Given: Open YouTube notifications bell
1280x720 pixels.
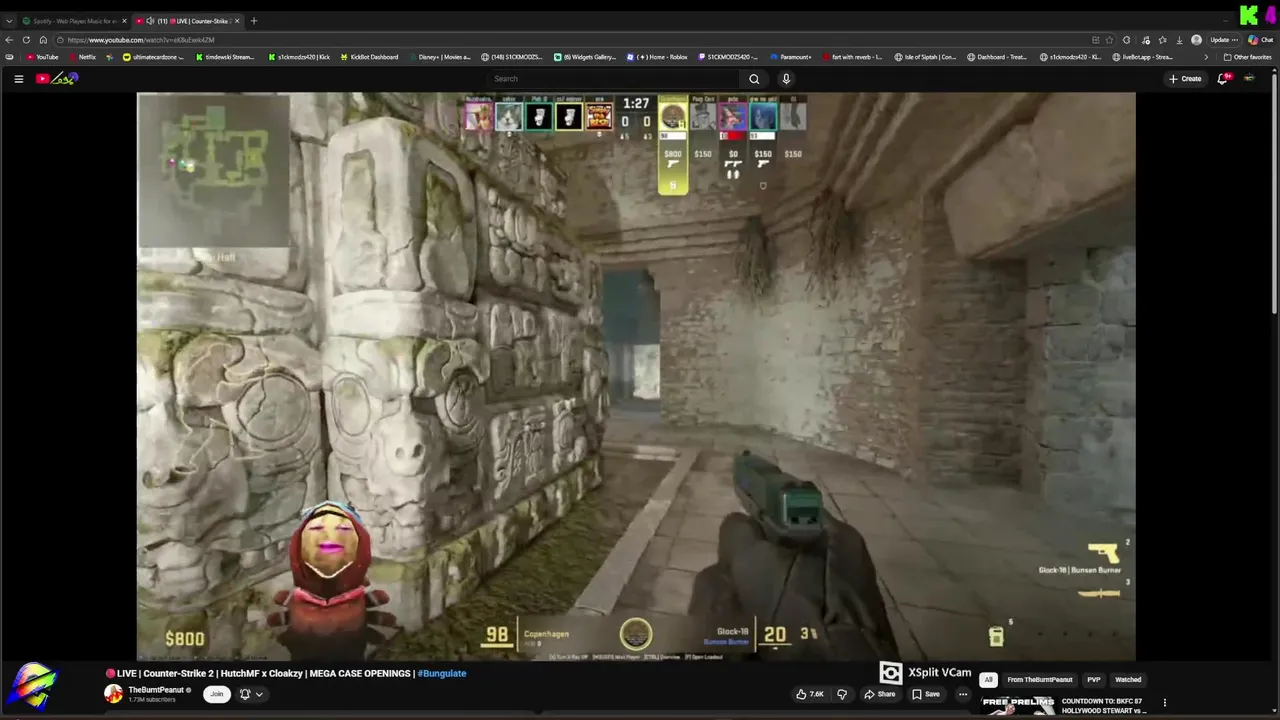Looking at the screenshot, I should tap(1222, 79).
